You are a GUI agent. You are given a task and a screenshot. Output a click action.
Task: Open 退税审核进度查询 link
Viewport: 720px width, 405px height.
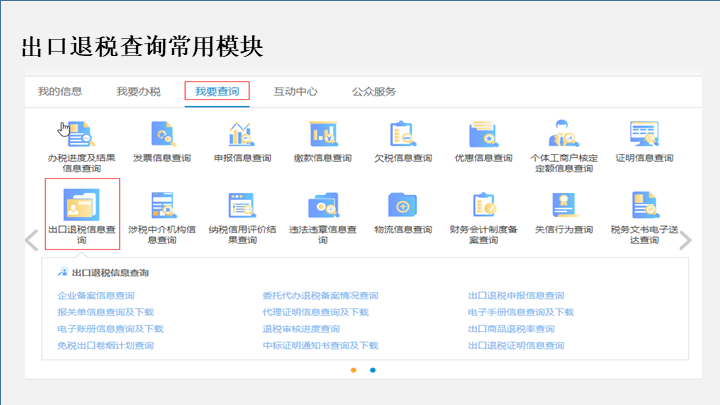click(x=301, y=329)
